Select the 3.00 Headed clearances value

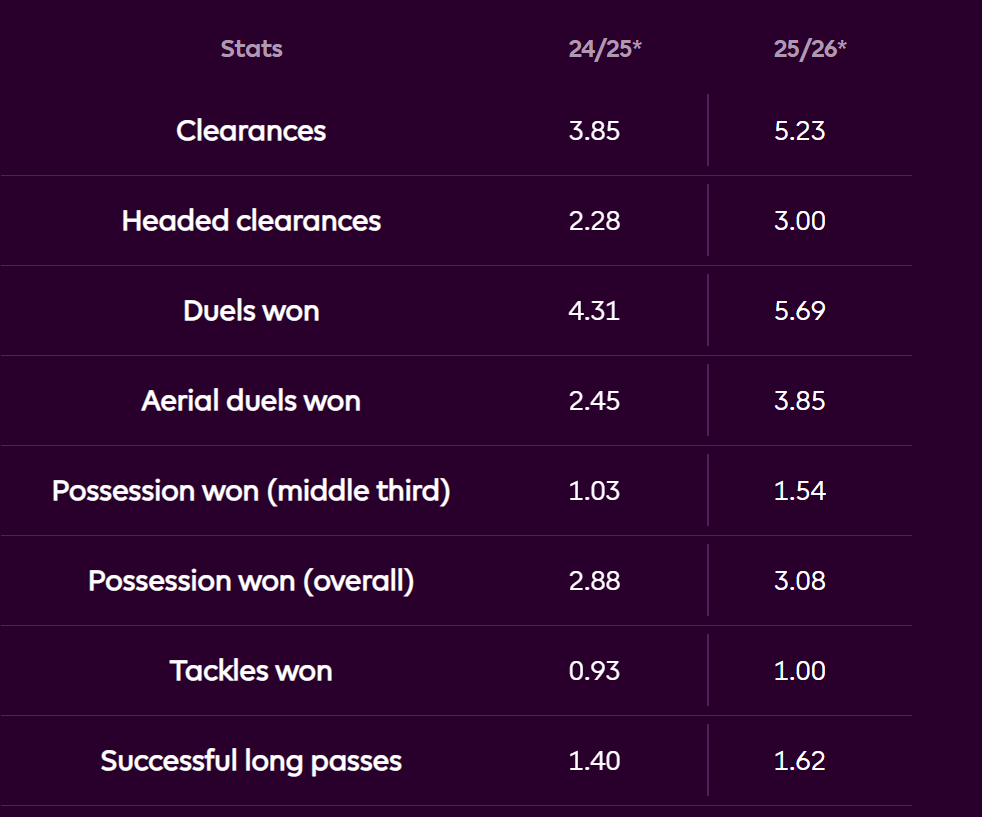coord(800,221)
